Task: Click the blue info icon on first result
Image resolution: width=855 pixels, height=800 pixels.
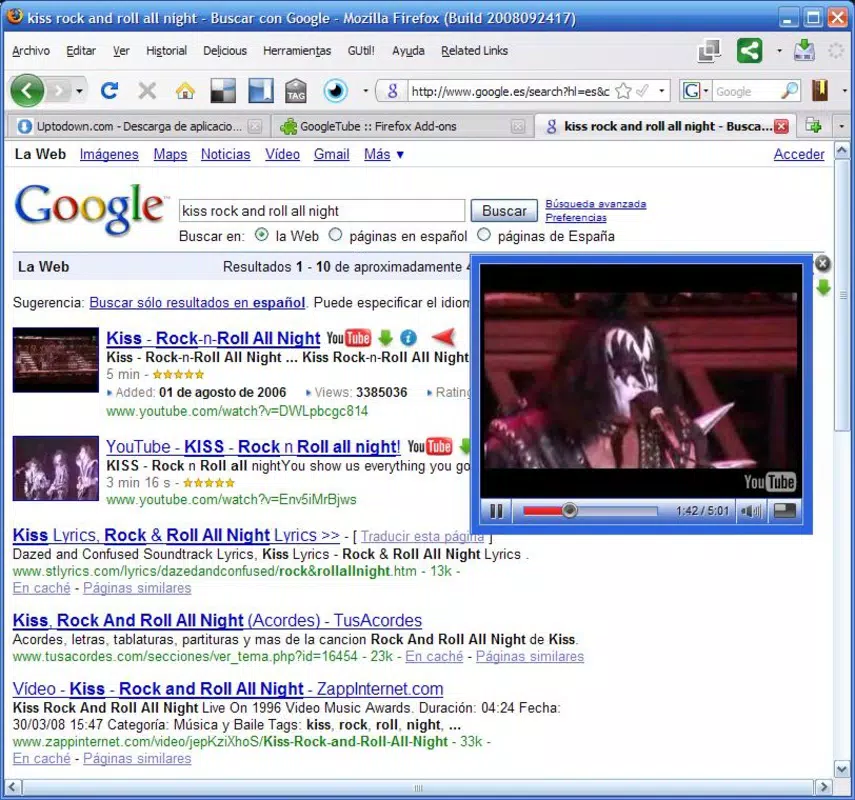Action: pos(408,338)
